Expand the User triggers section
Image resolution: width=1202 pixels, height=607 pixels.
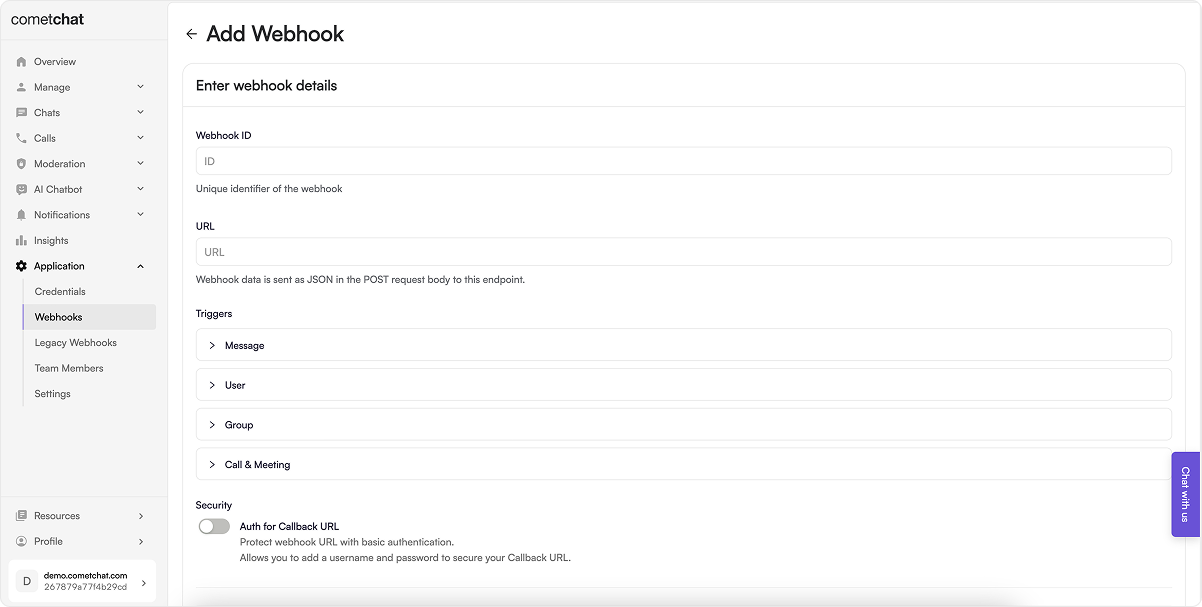pyautogui.click(x=683, y=385)
